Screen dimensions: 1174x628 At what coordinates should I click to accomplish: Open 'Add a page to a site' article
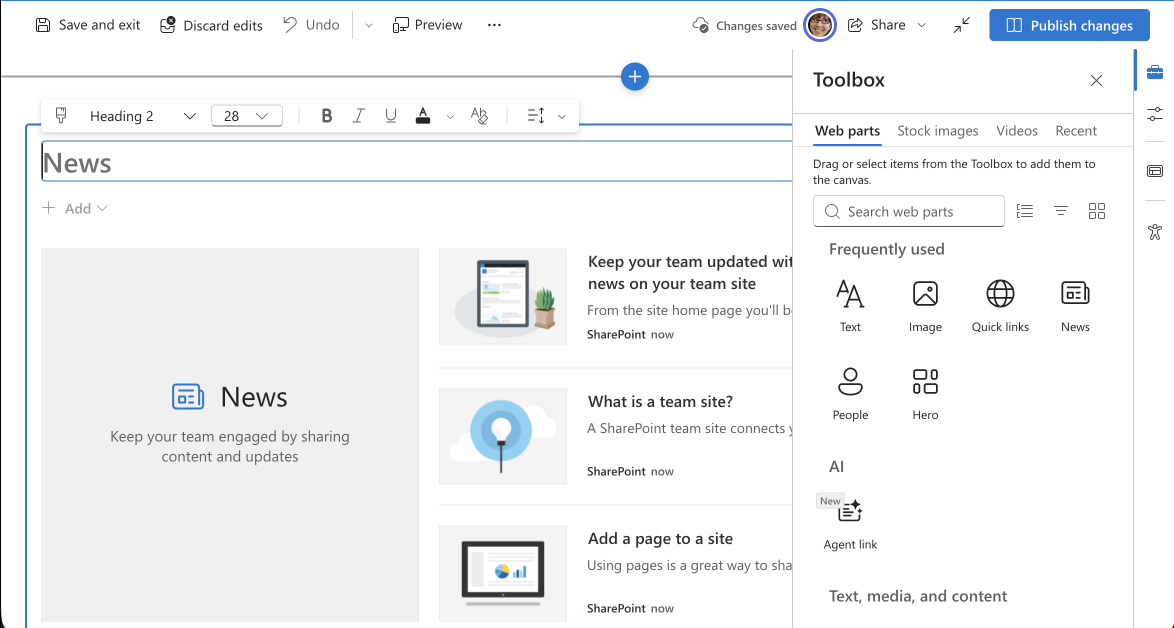tap(660, 538)
